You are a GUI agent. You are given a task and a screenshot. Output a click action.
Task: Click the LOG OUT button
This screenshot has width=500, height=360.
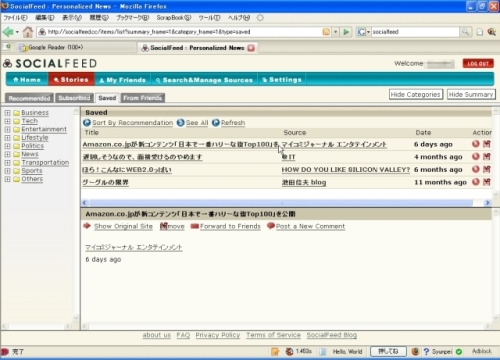pyautogui.click(x=478, y=63)
